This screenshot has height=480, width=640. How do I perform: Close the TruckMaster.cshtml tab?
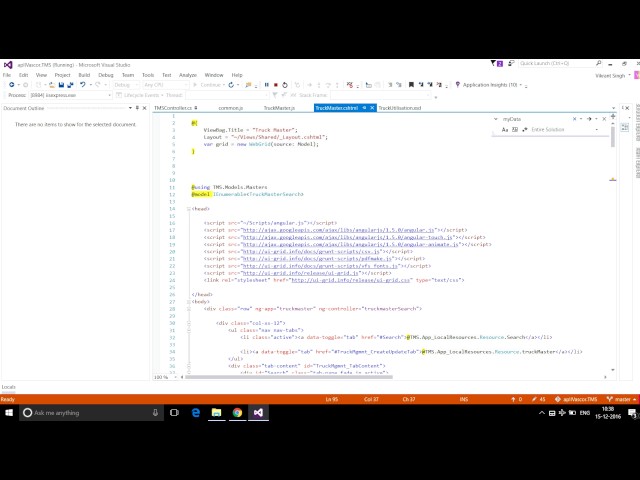372,108
